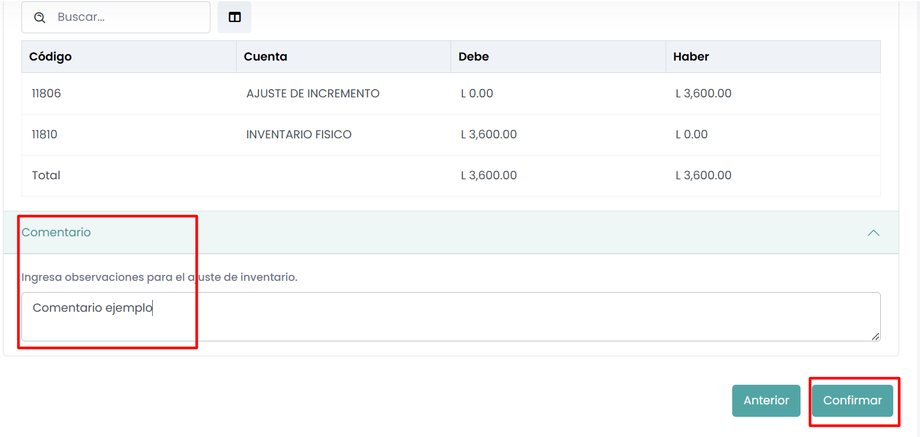Viewport: 920px width, 437px height.
Task: Open the column visibility icon button
Action: [x=234, y=18]
